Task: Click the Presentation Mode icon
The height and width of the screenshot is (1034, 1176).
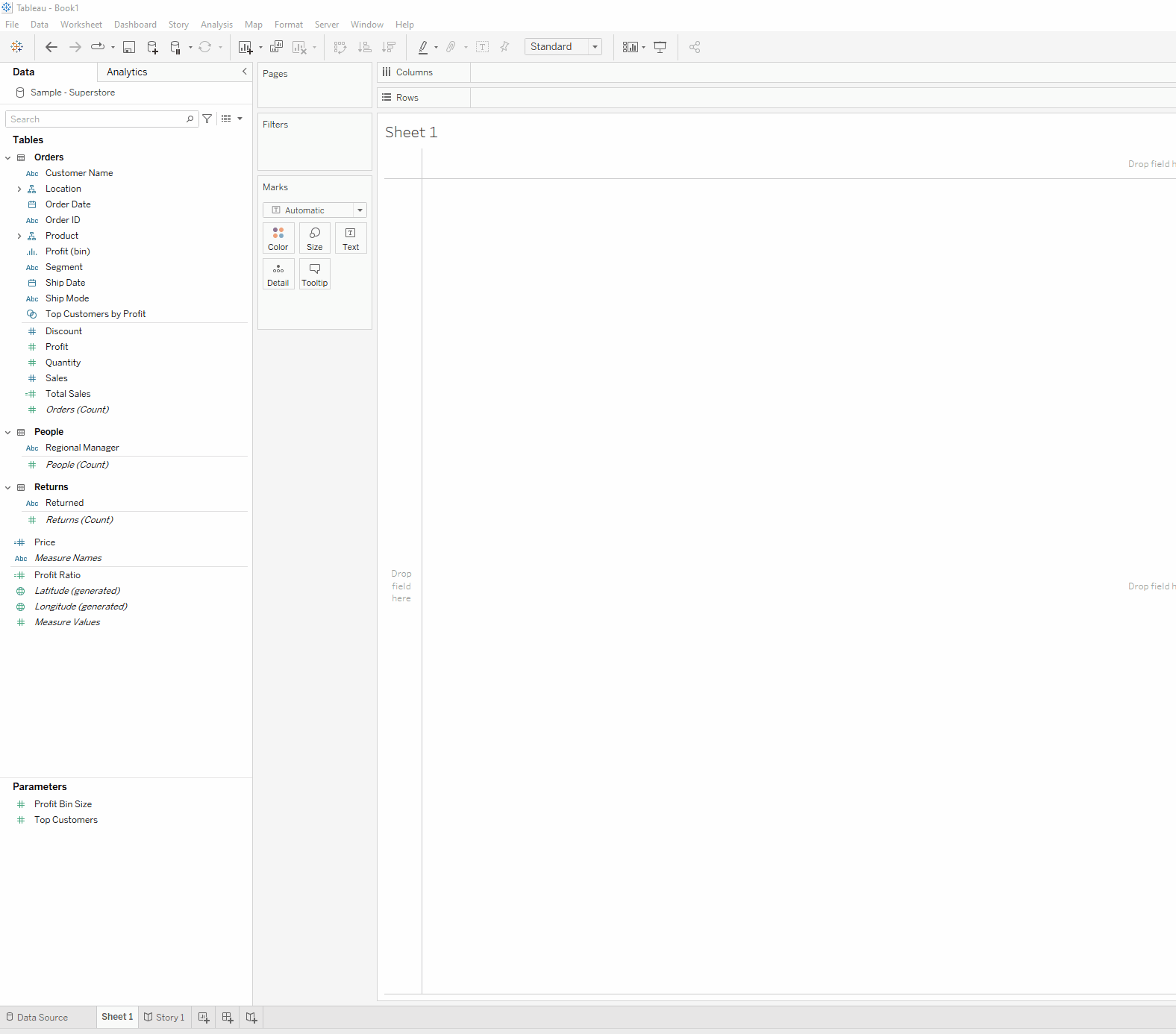Action: click(x=660, y=47)
